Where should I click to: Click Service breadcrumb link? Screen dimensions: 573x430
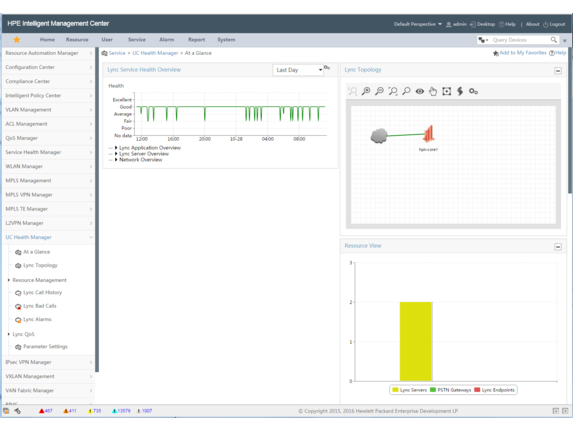pos(117,53)
